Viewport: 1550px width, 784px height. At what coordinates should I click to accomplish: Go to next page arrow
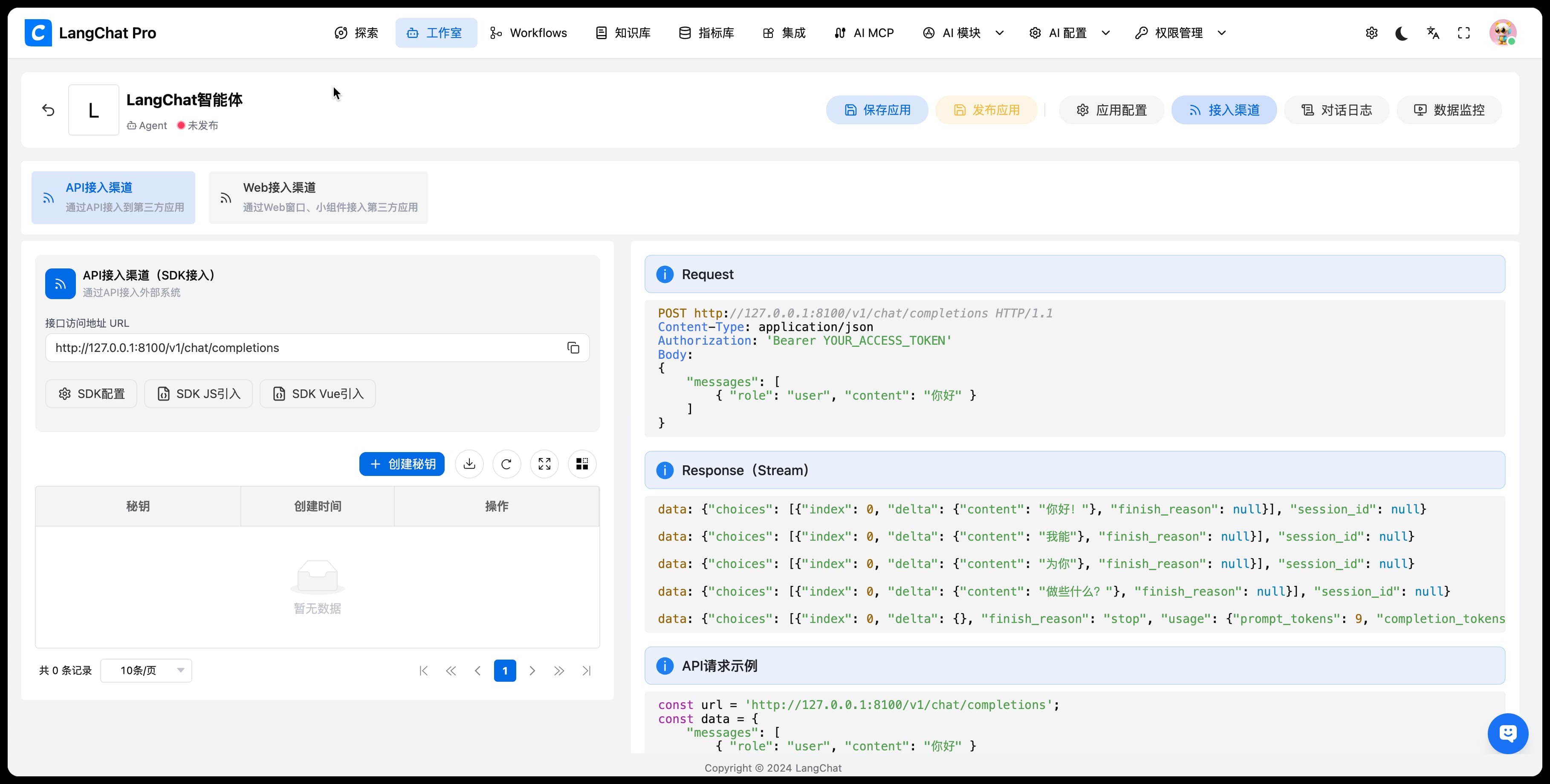(532, 670)
